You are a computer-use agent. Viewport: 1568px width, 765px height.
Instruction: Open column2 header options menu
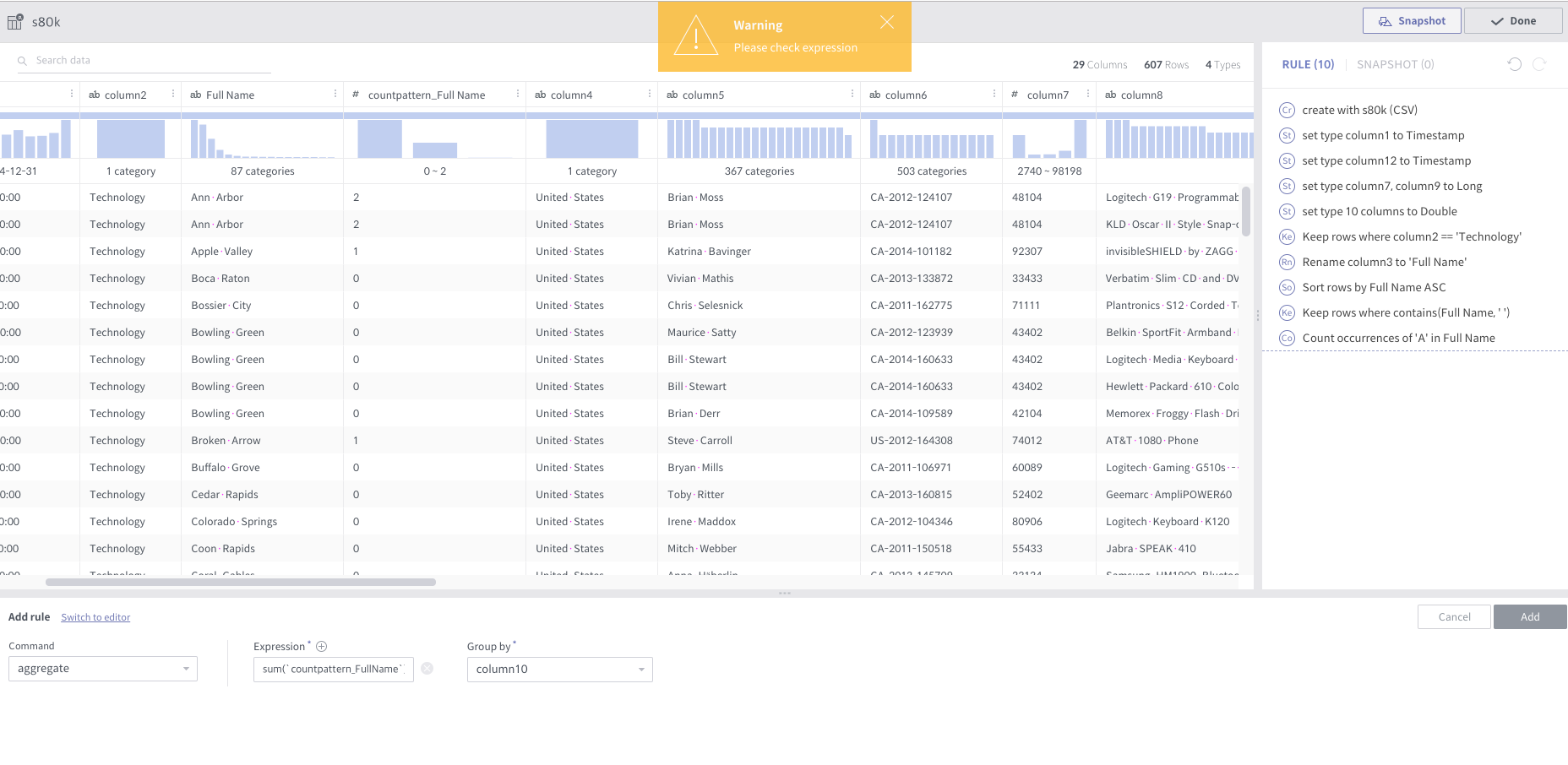tap(173, 94)
